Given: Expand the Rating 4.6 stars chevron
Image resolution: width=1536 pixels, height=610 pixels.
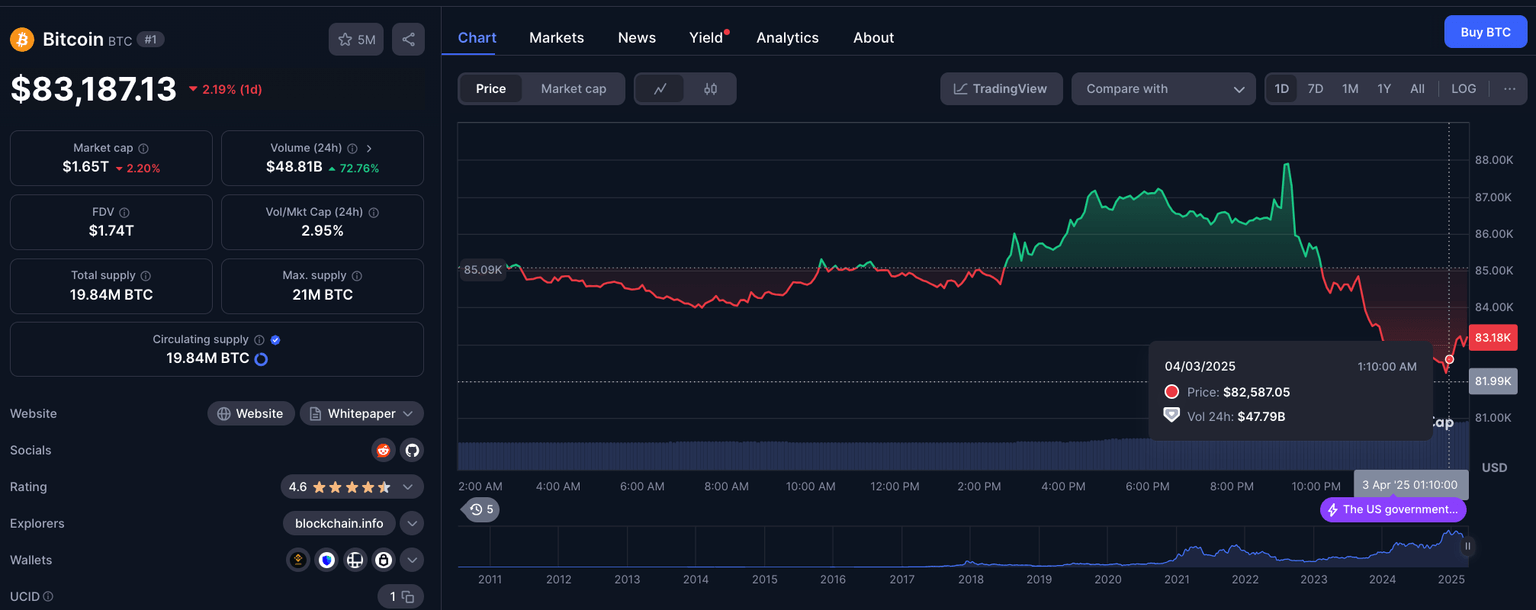Looking at the screenshot, I should (x=407, y=487).
